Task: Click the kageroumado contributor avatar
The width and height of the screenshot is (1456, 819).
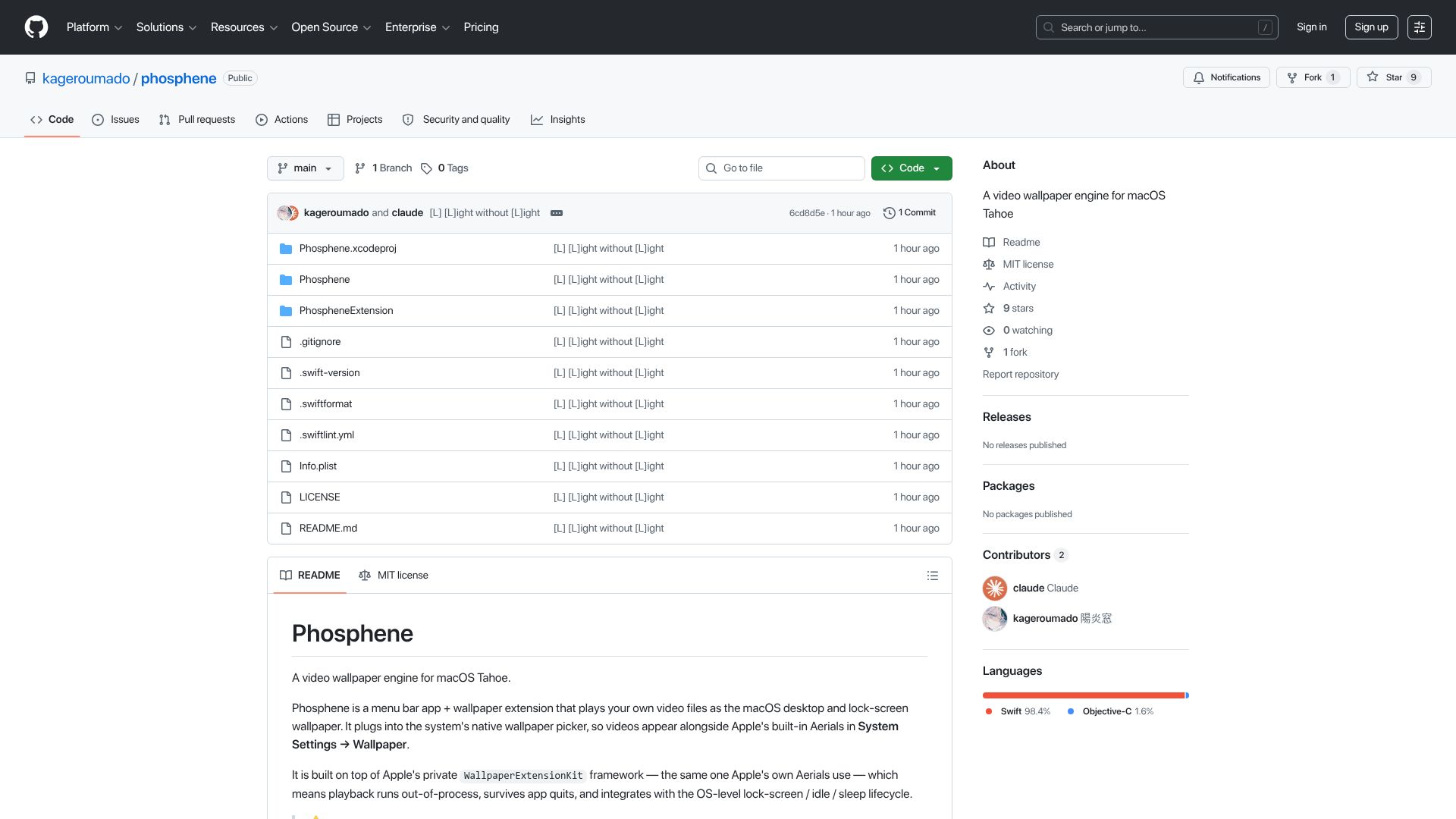Action: tap(995, 619)
